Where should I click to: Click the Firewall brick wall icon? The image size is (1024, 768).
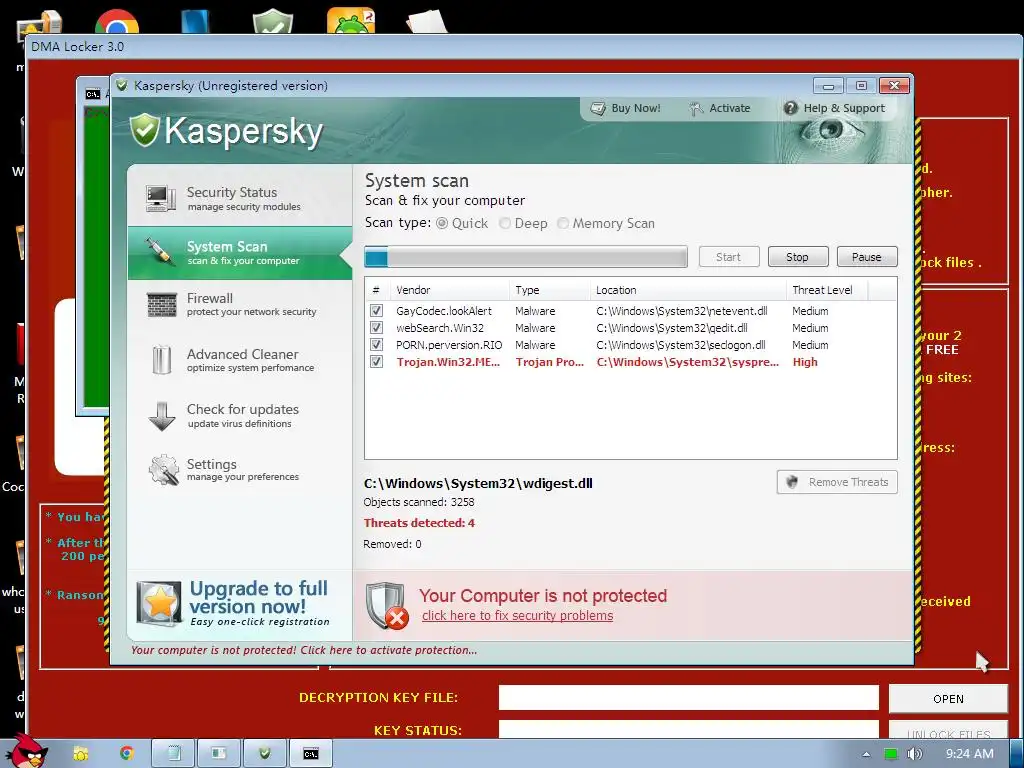point(161,305)
